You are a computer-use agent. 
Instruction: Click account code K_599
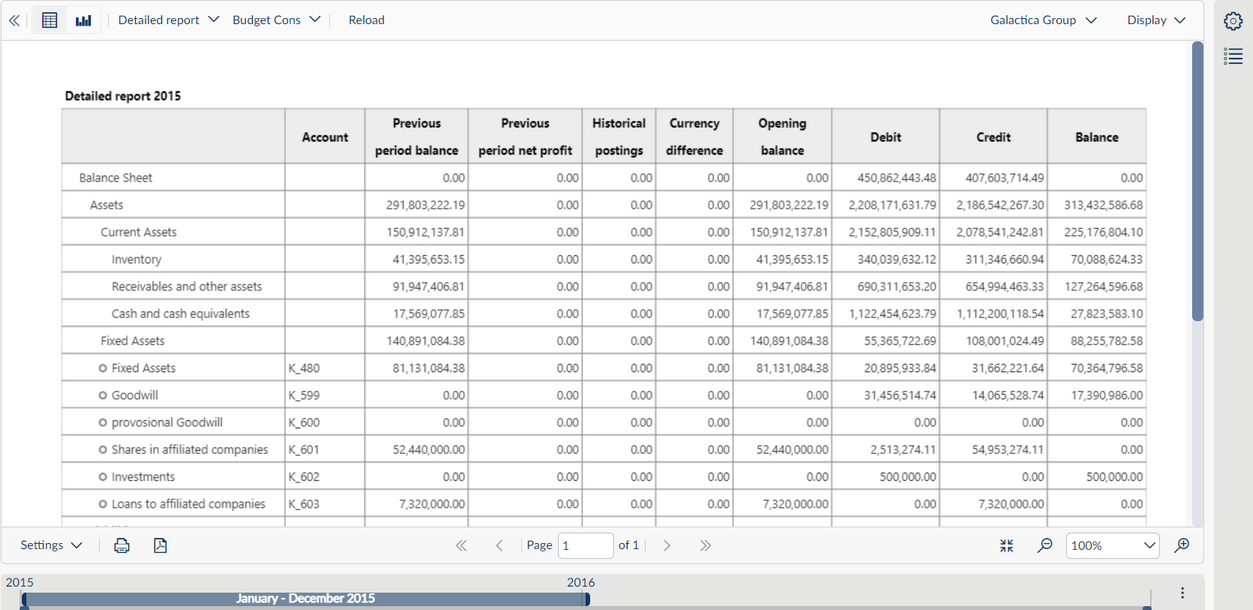pyautogui.click(x=304, y=395)
